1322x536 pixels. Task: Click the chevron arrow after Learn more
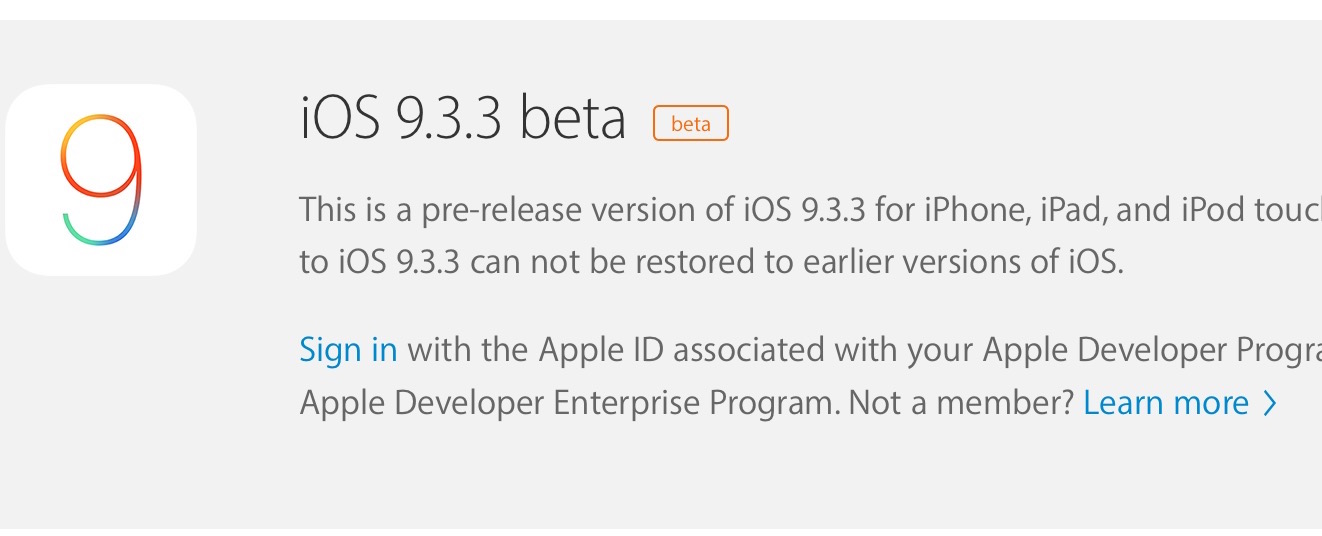(x=1270, y=403)
